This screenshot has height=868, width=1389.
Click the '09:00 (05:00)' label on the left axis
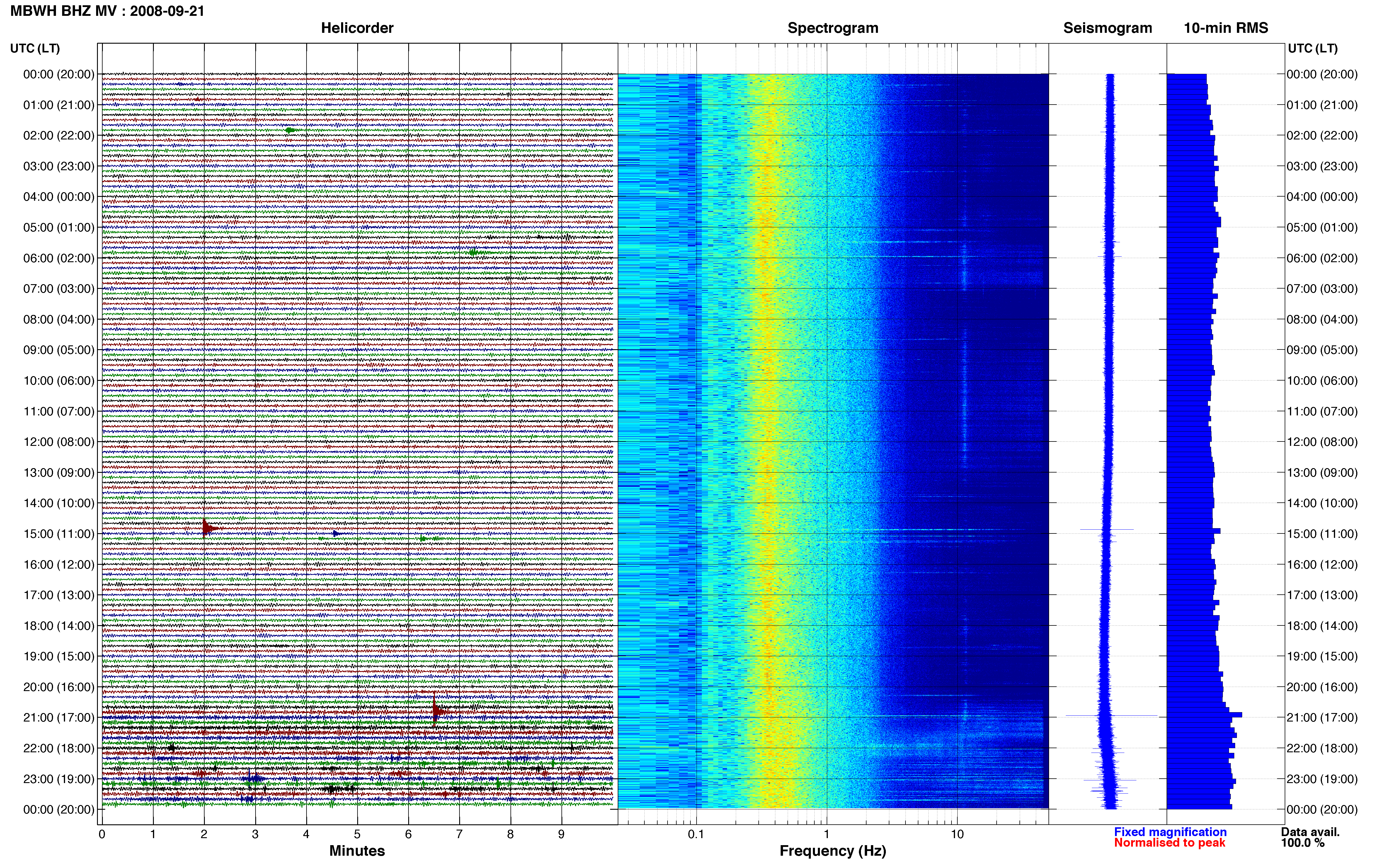pos(59,350)
